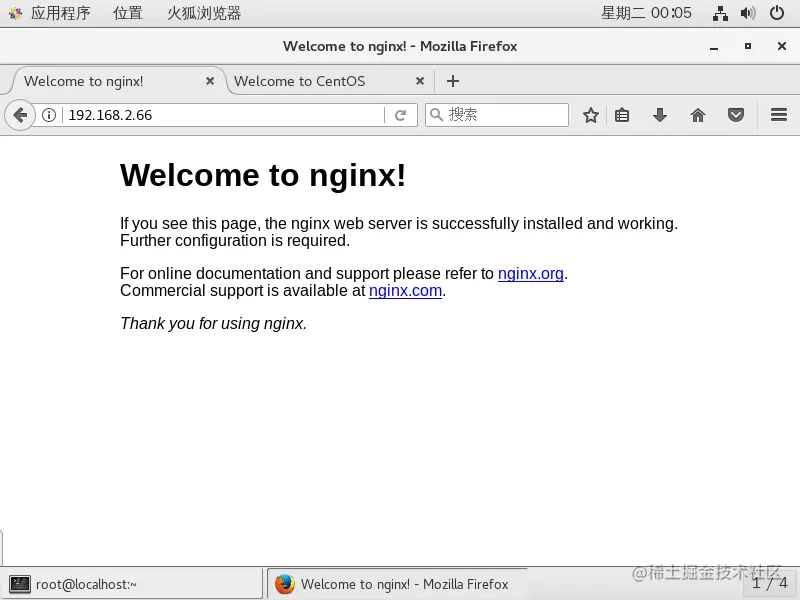Image resolution: width=800 pixels, height=600 pixels.
Task: Minimize the Firefox window
Action: (714, 46)
